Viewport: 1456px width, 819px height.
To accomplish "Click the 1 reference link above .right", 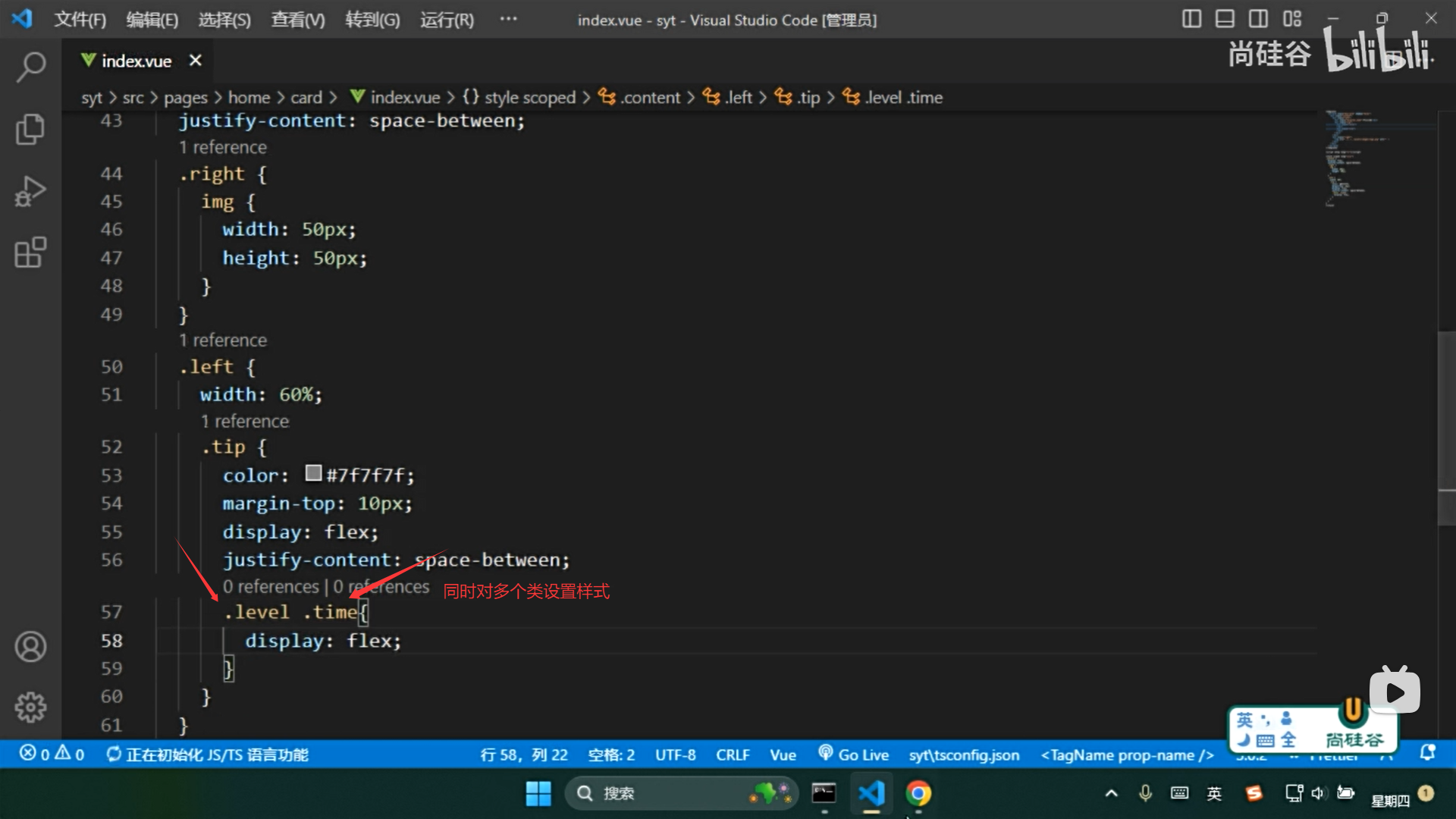I will (x=222, y=147).
